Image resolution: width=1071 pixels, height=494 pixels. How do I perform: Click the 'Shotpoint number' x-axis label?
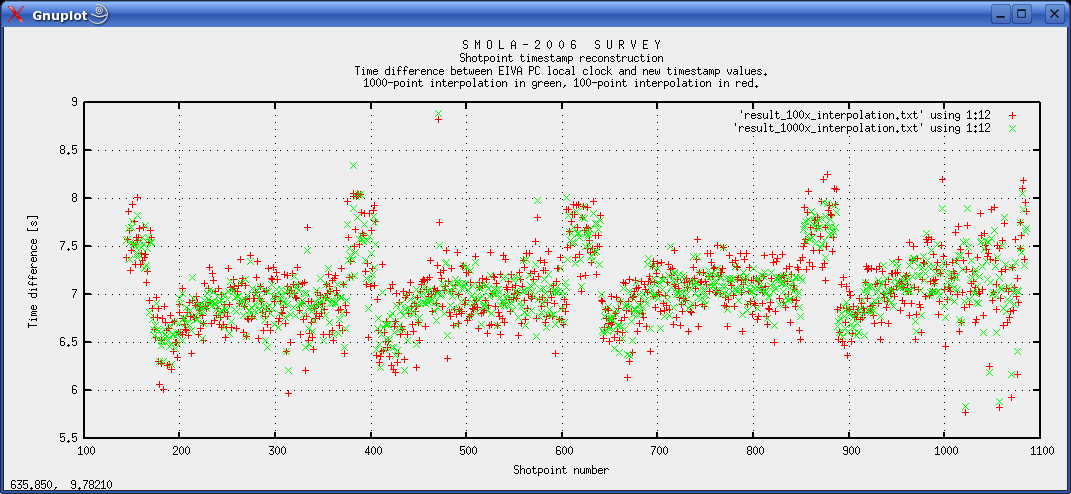tap(561, 469)
